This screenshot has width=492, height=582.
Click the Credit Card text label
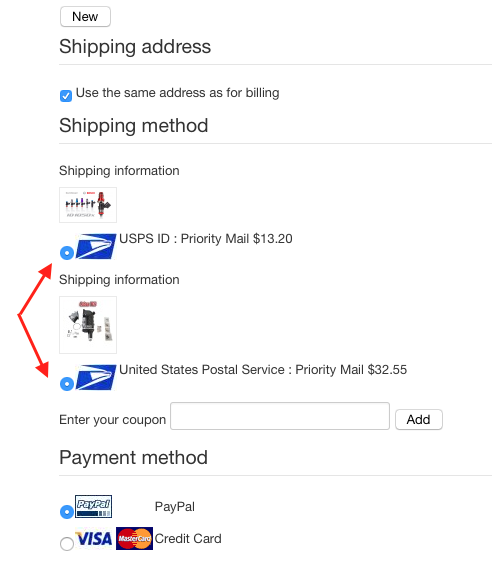coord(188,539)
